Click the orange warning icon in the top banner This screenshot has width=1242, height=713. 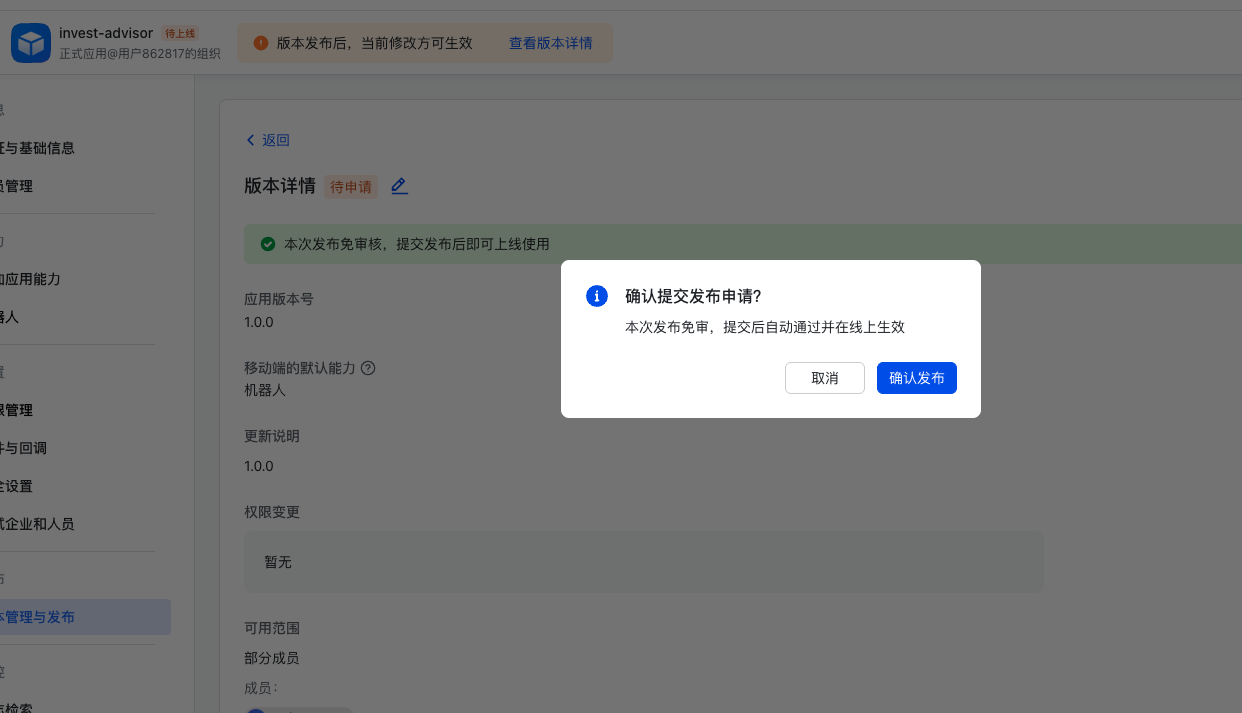click(x=260, y=42)
